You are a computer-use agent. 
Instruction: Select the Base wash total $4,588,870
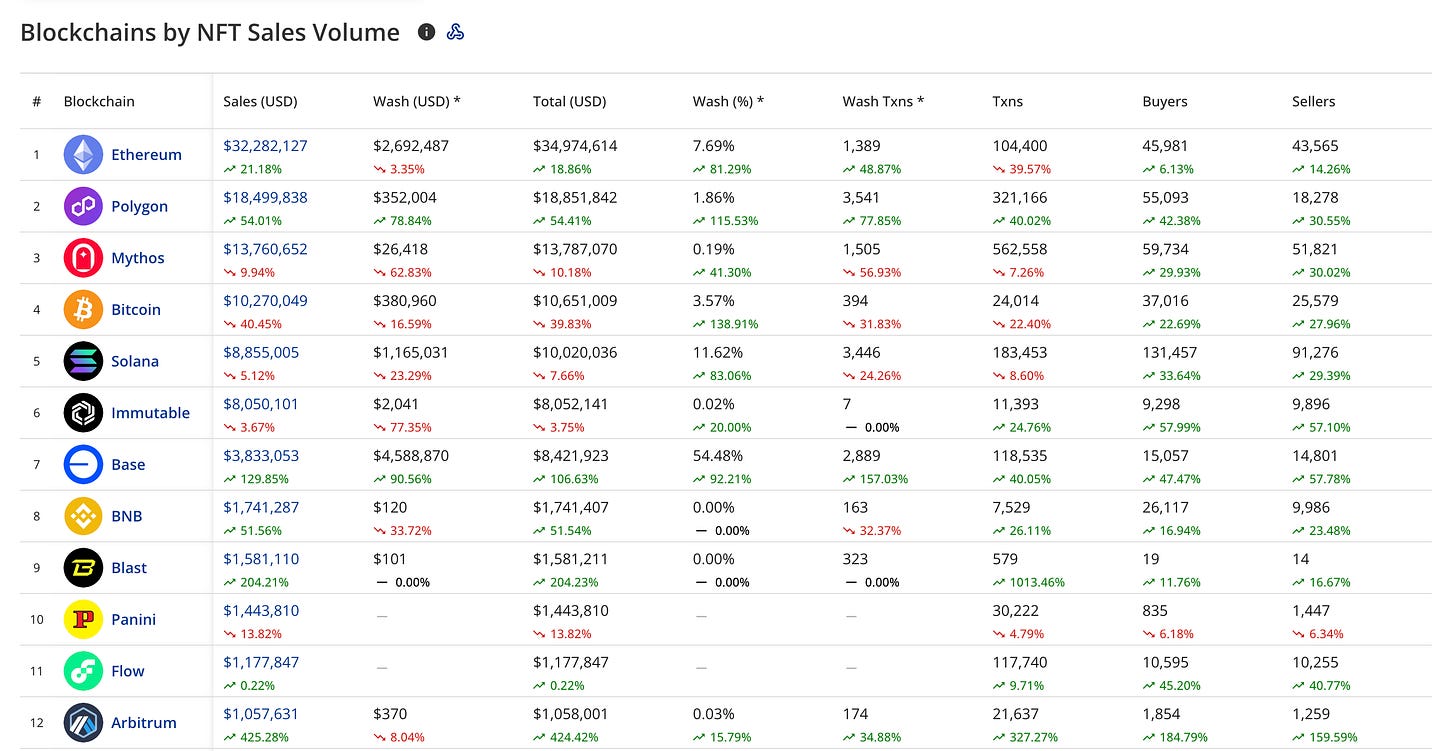coord(411,456)
